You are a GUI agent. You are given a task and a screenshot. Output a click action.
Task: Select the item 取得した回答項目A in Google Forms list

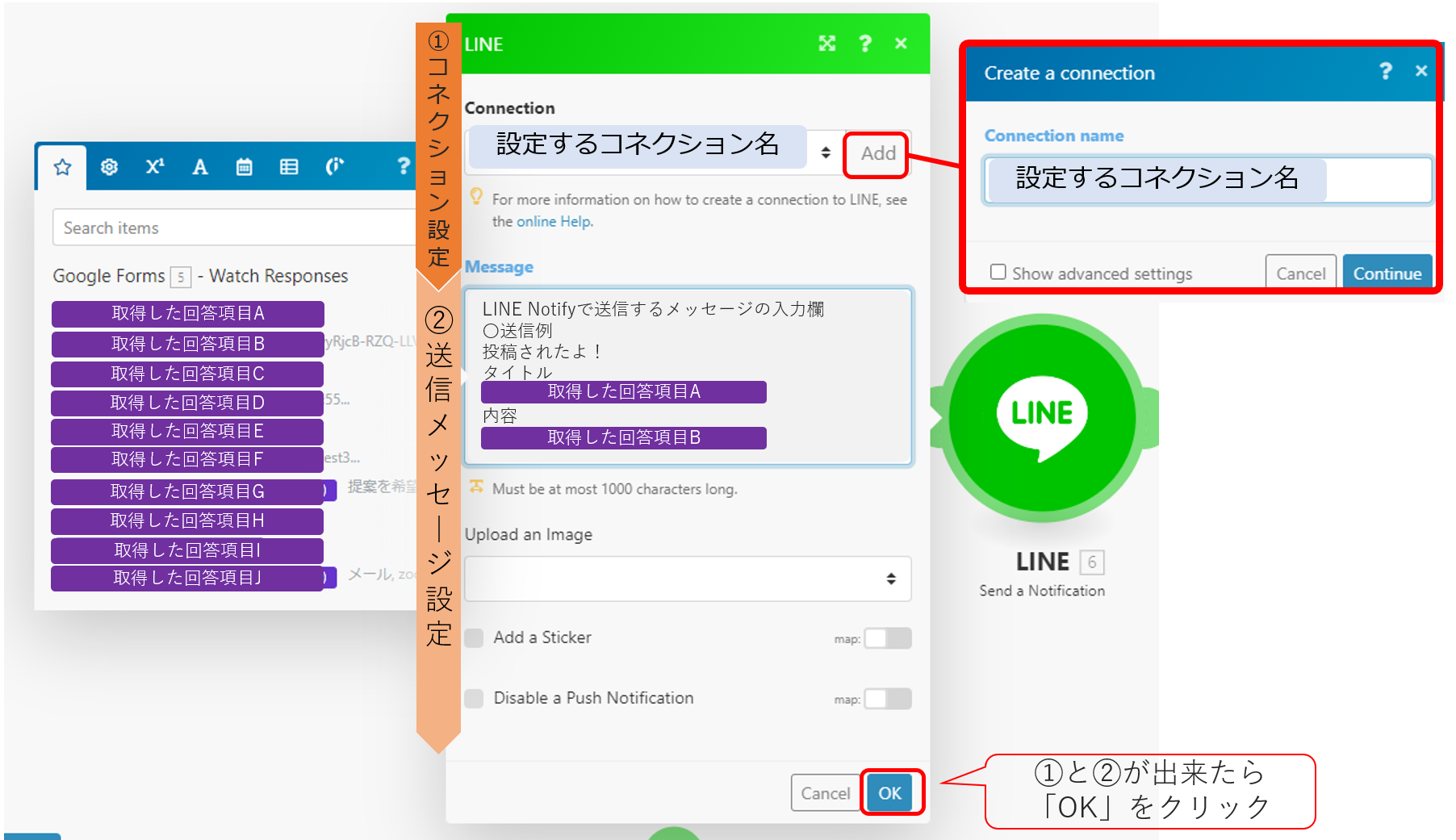click(188, 313)
